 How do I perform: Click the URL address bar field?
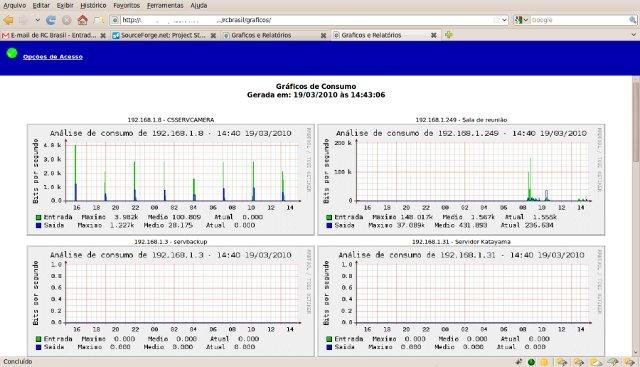tap(309, 20)
